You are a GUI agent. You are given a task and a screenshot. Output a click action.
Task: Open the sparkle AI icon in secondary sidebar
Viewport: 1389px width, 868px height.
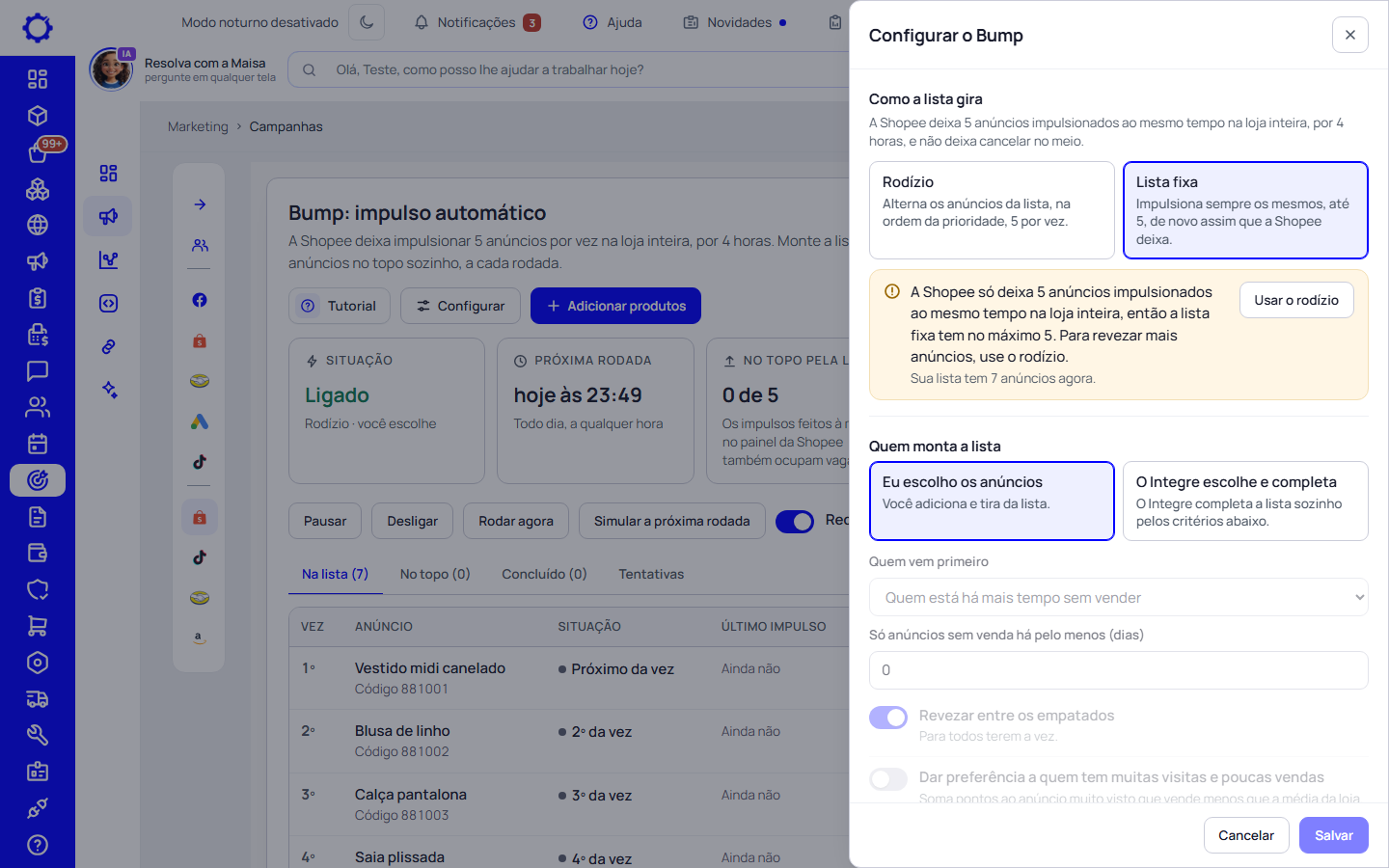[108, 390]
